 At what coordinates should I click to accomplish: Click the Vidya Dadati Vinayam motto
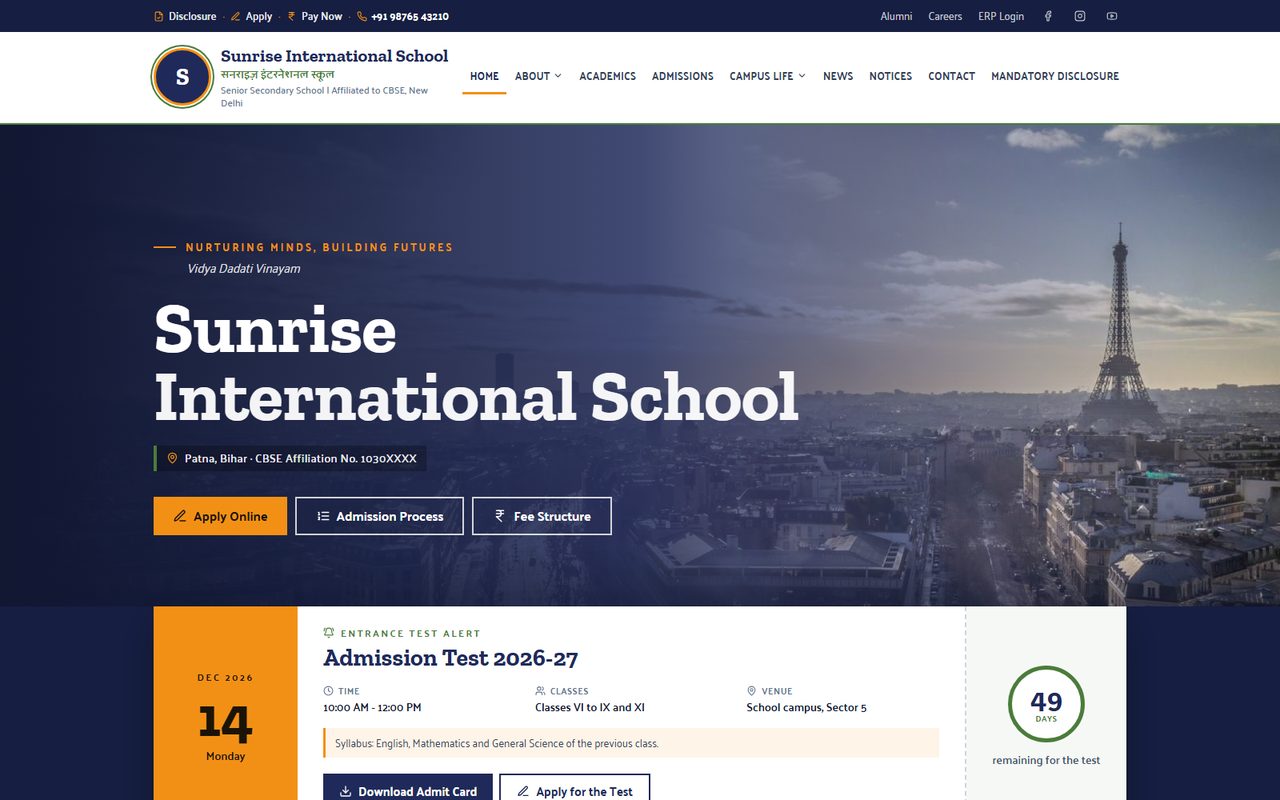point(244,268)
